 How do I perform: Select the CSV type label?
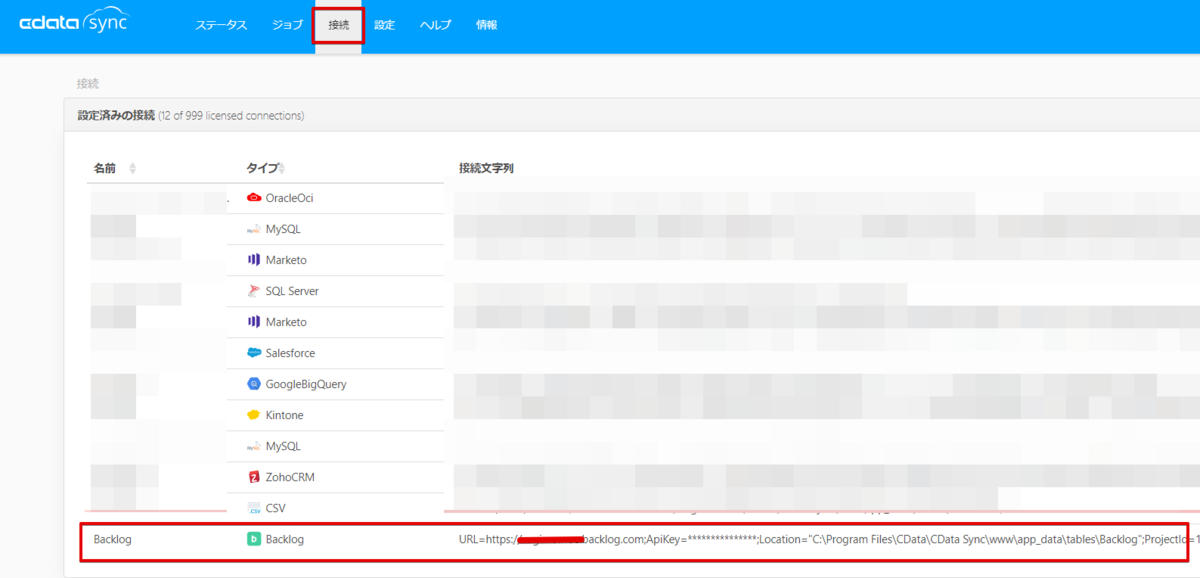click(x=276, y=508)
